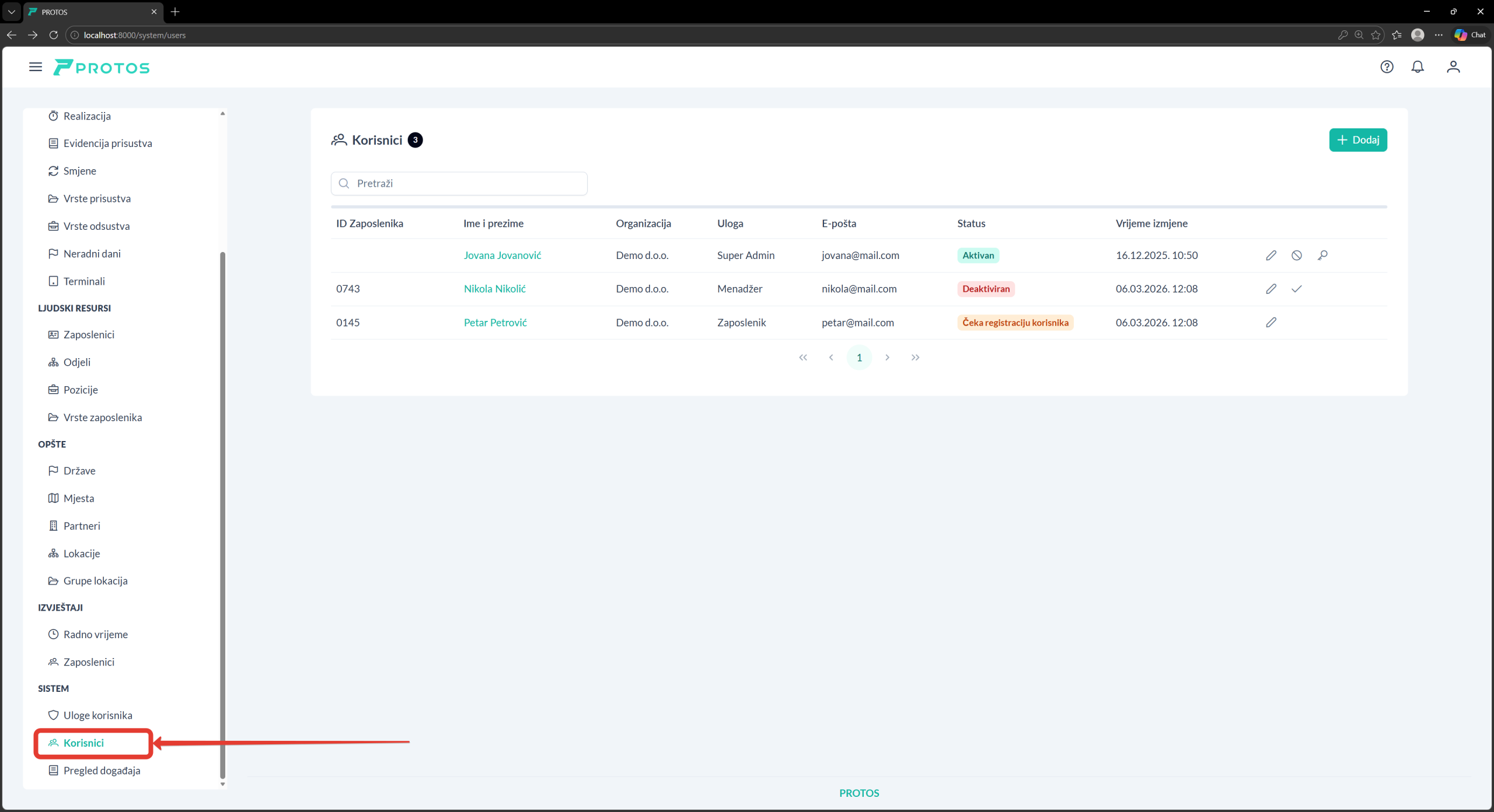Click the Dodaj button

(1357, 140)
